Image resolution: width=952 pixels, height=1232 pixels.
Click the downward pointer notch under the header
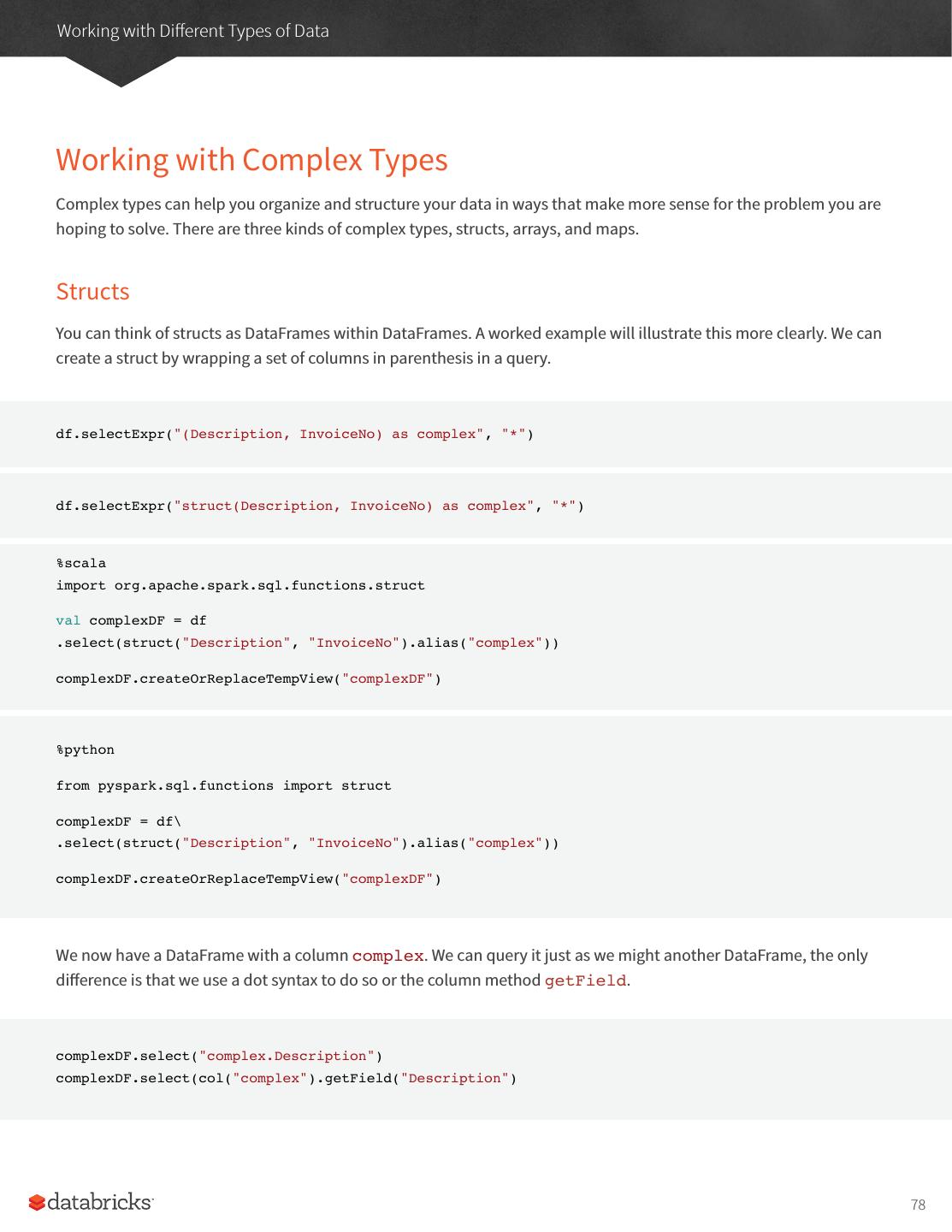pyautogui.click(x=121, y=74)
